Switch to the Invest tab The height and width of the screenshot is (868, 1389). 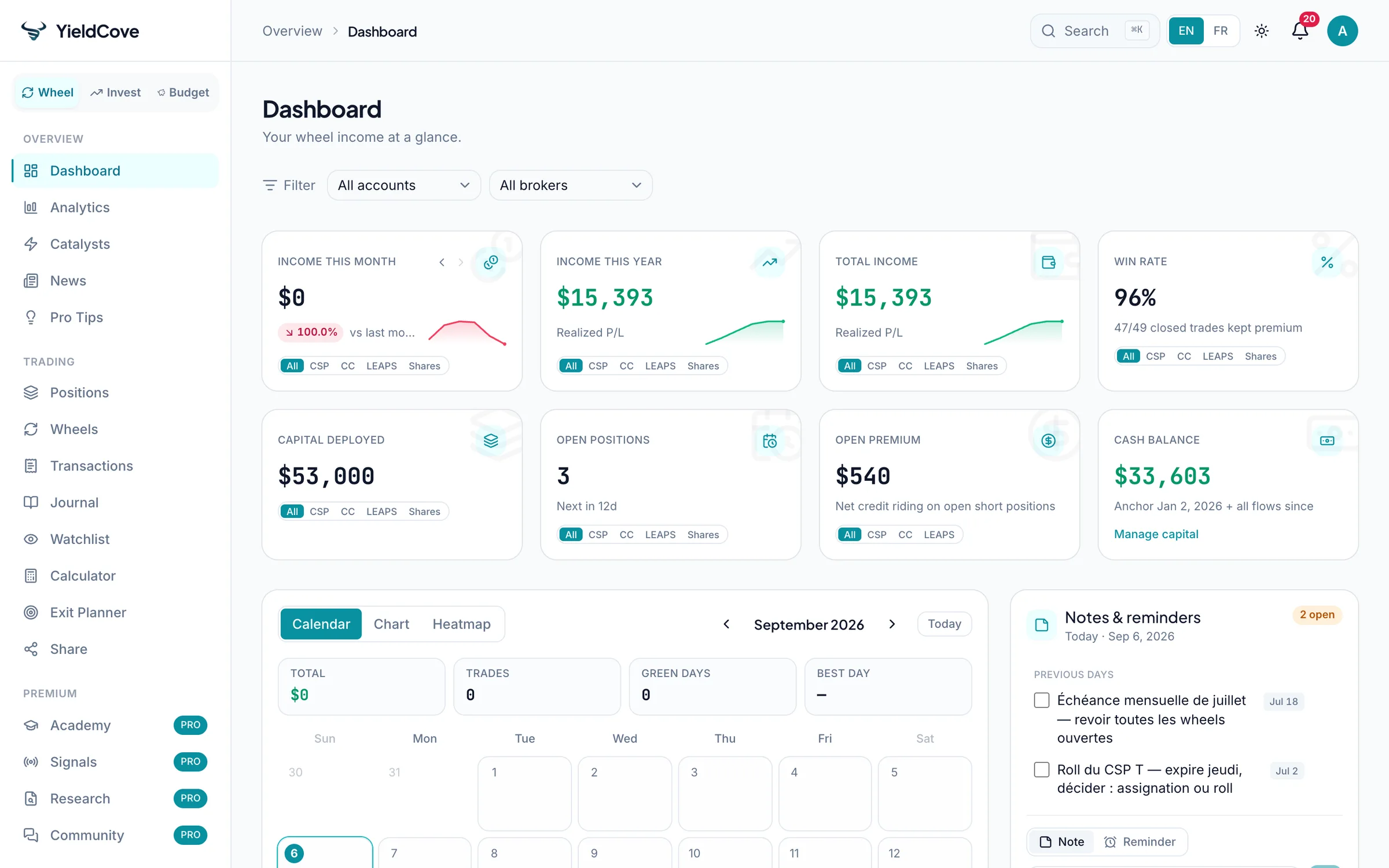tap(115, 93)
